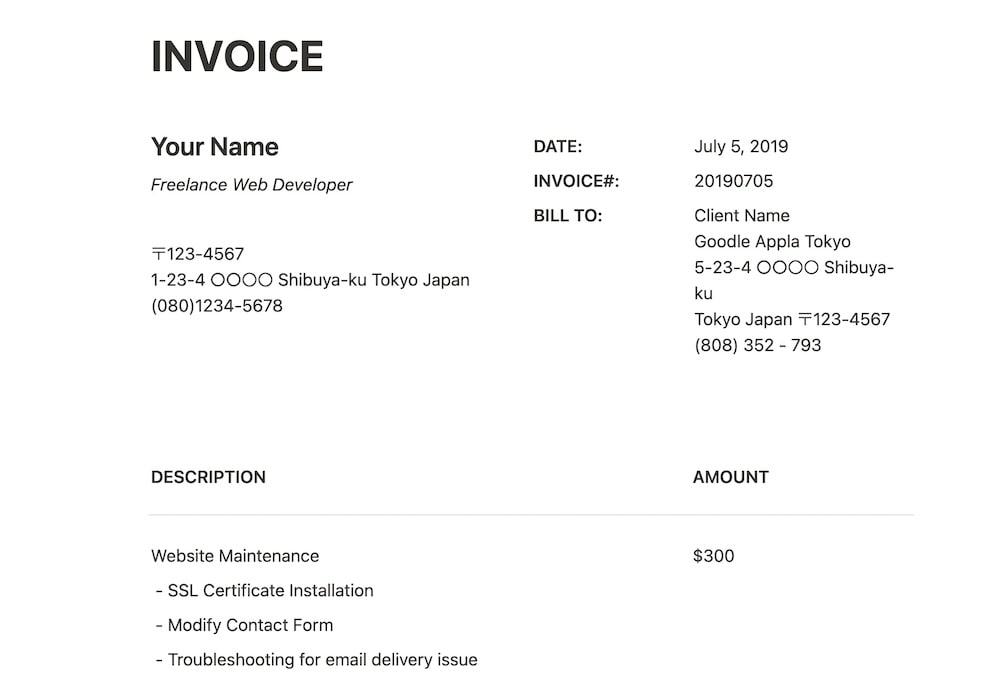The height and width of the screenshot is (684, 1000).
Task: Select the sender address line in Shibuya-ku
Action: click(310, 280)
